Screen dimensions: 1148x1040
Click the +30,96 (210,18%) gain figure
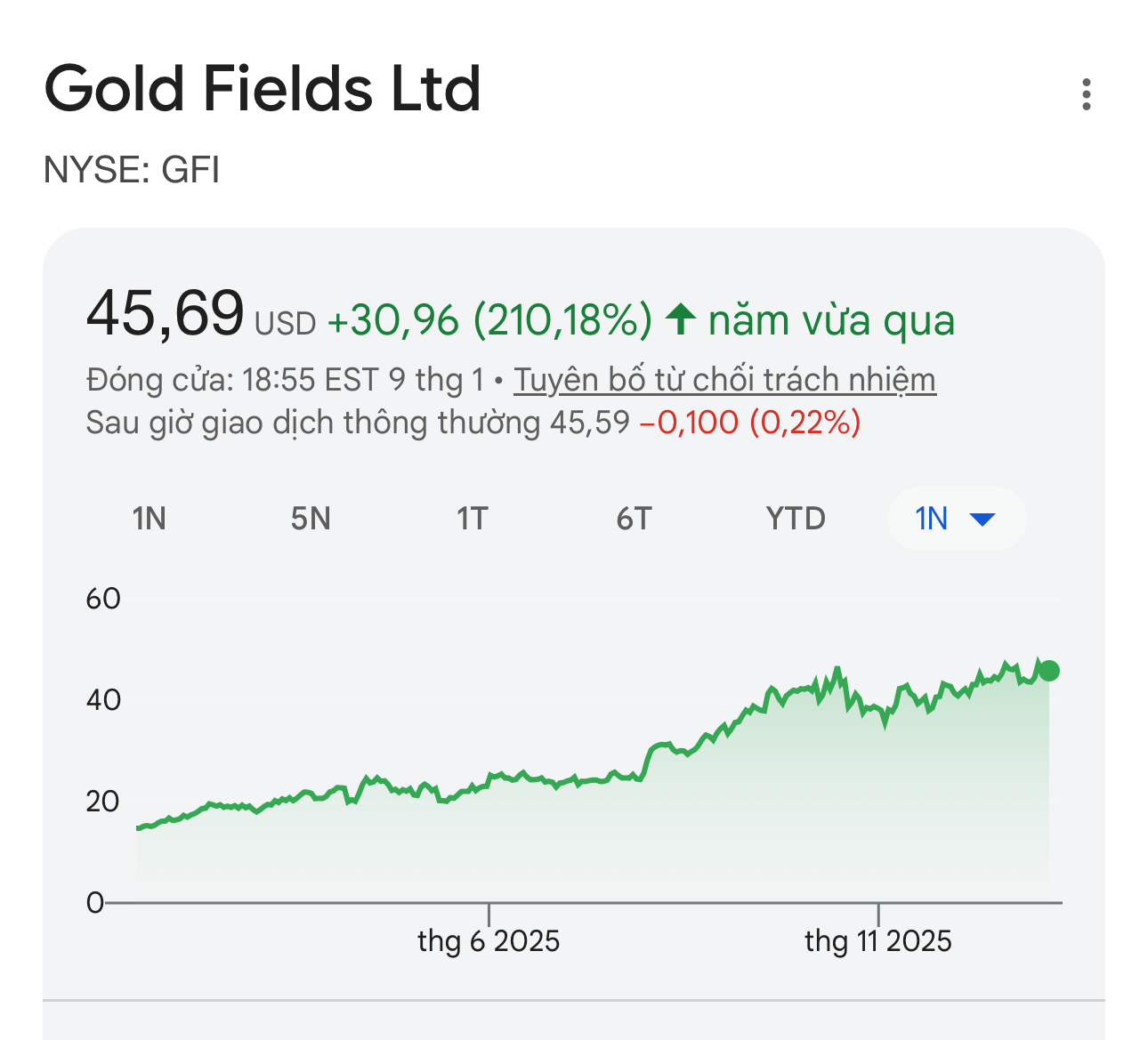(x=489, y=320)
